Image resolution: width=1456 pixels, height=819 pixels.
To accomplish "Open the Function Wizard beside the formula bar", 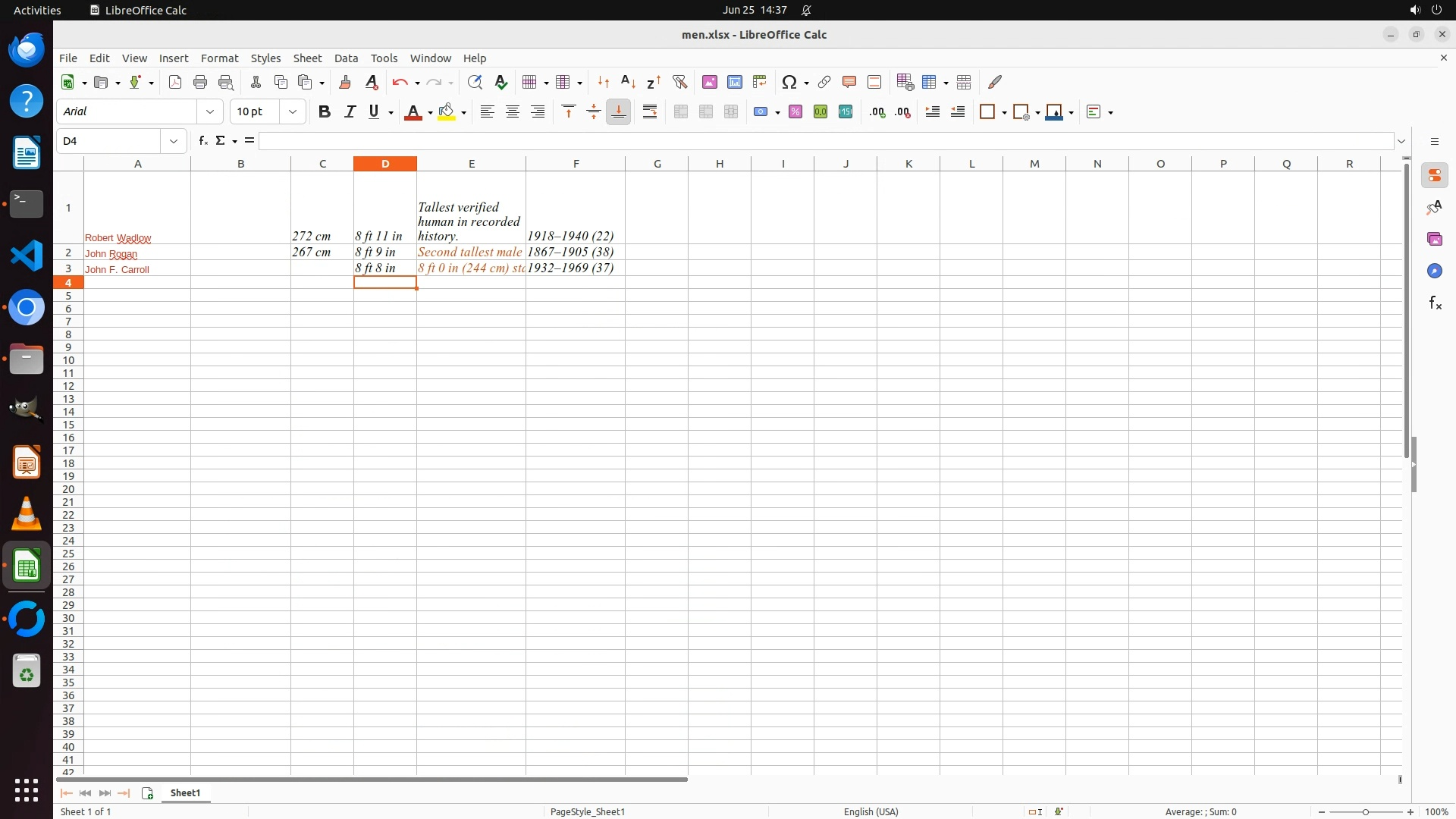I will click(202, 141).
